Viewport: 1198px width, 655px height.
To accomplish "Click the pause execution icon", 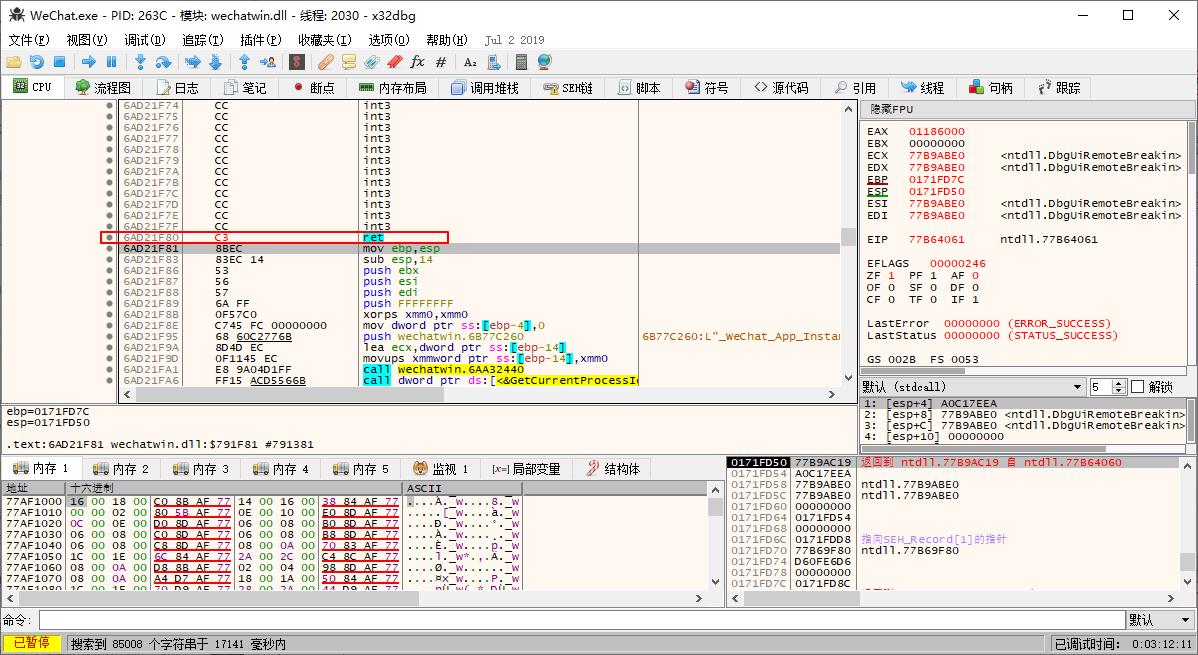I will [x=111, y=62].
